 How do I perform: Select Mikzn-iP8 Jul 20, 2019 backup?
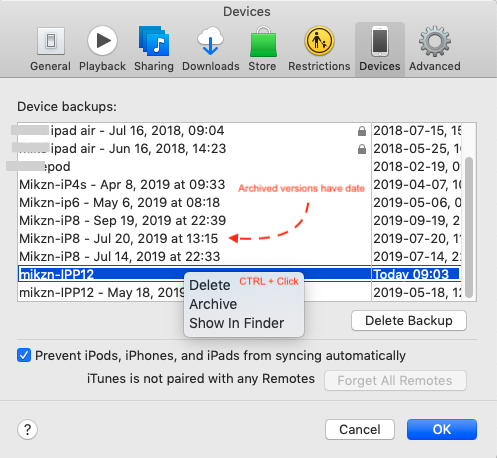point(194,238)
